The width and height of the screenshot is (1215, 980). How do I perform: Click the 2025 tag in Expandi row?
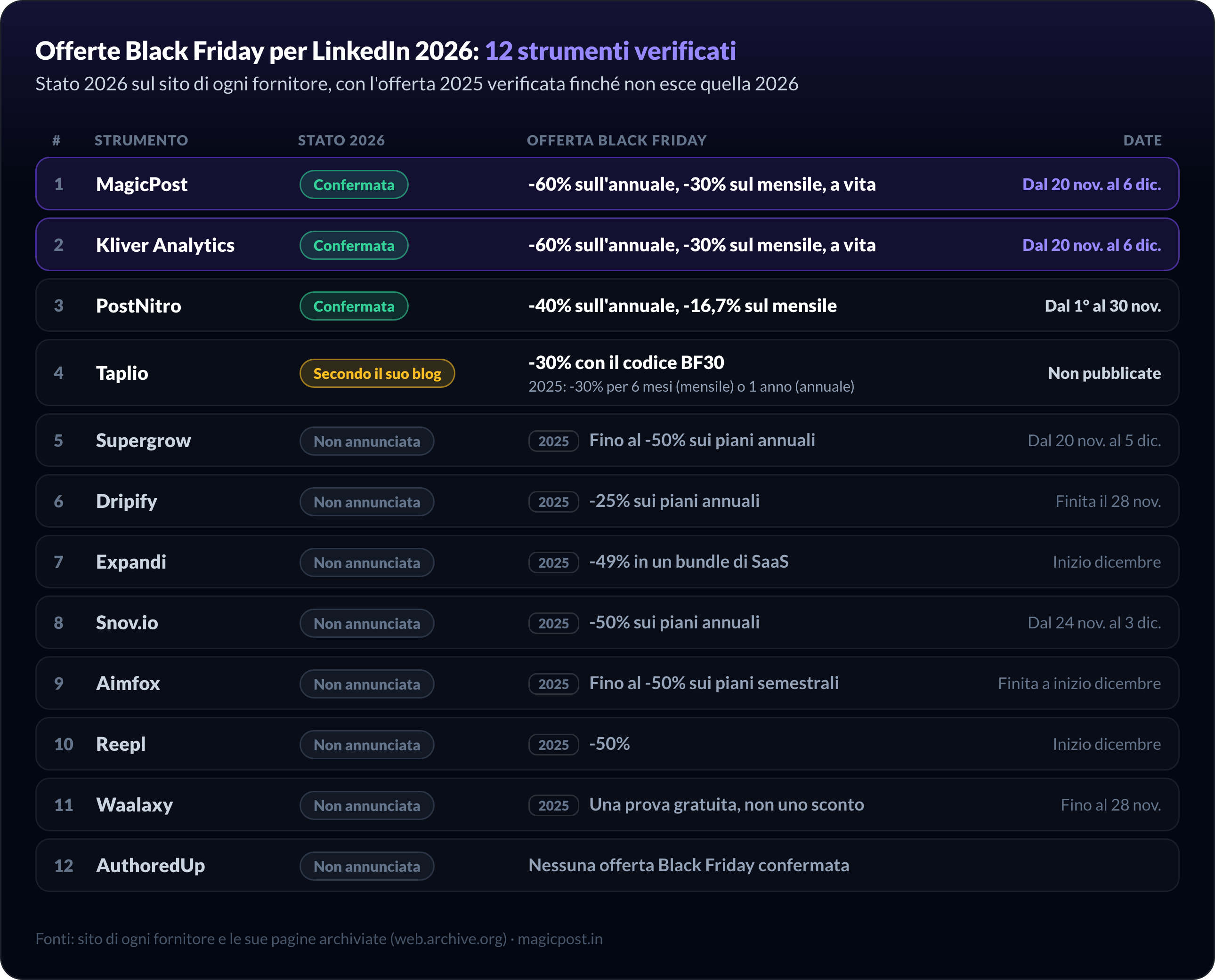coord(553,562)
